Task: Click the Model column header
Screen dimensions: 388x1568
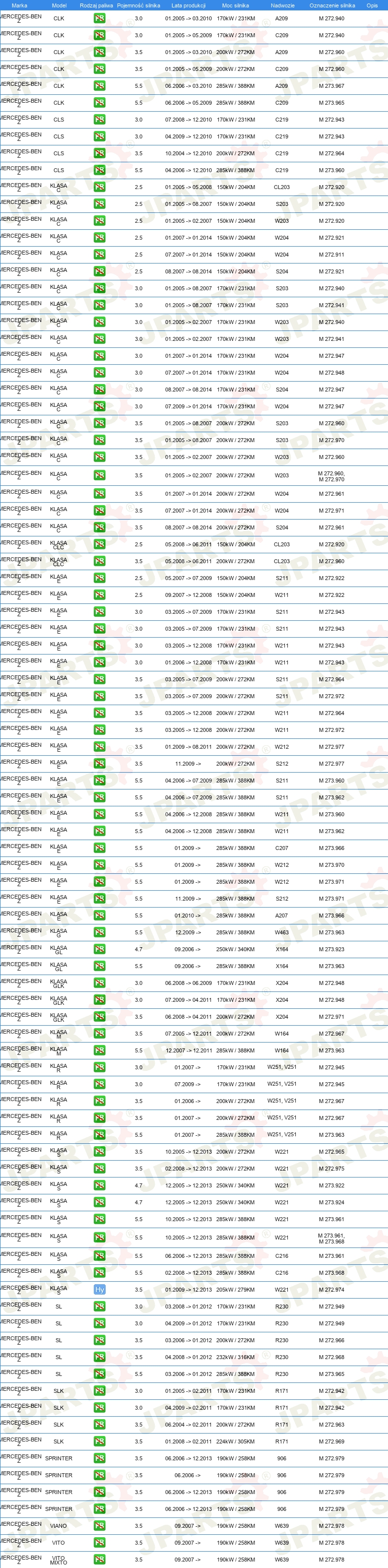Action: (59, 5)
